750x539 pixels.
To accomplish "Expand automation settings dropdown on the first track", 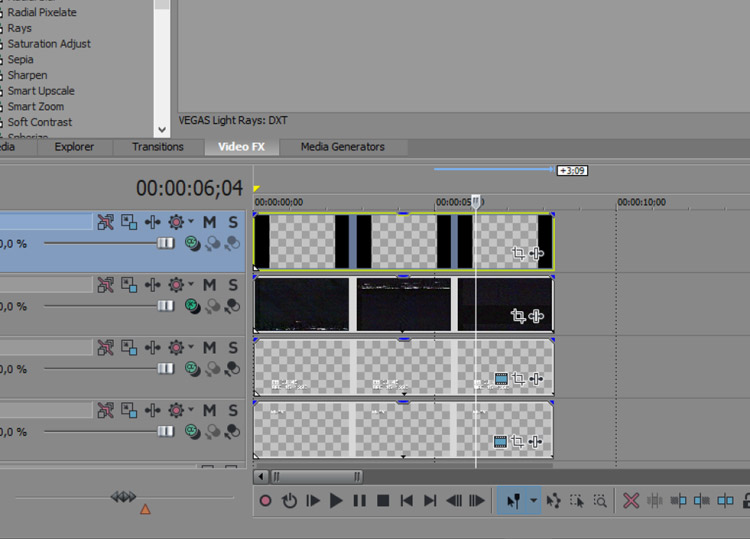I will point(191,221).
